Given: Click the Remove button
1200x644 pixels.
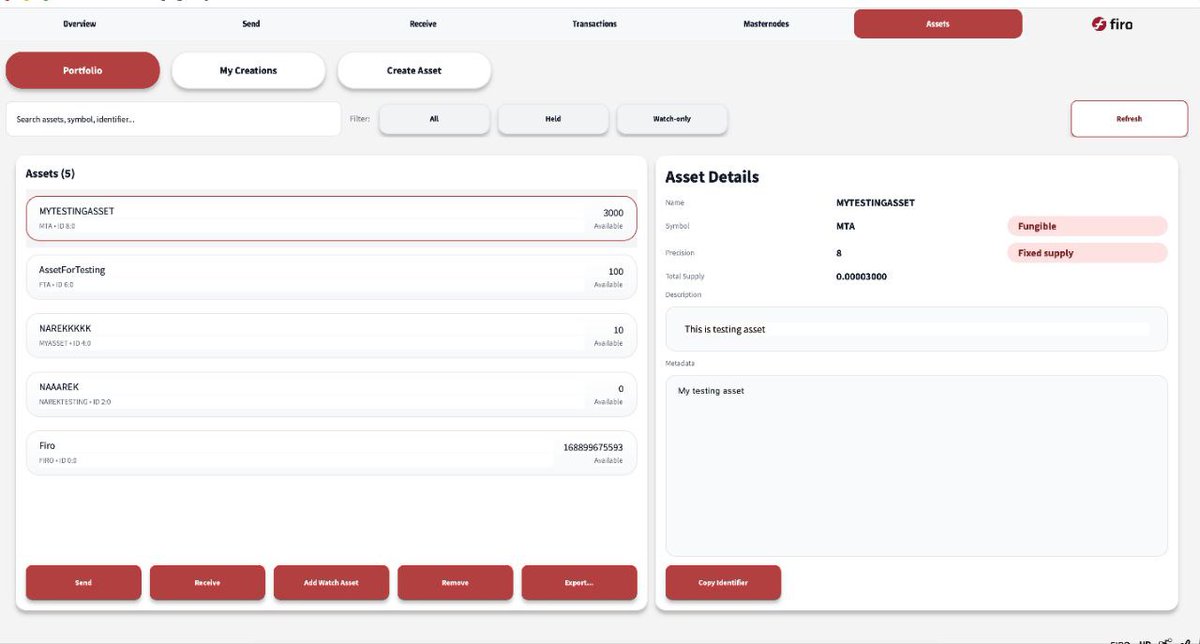Looking at the screenshot, I should [455, 583].
